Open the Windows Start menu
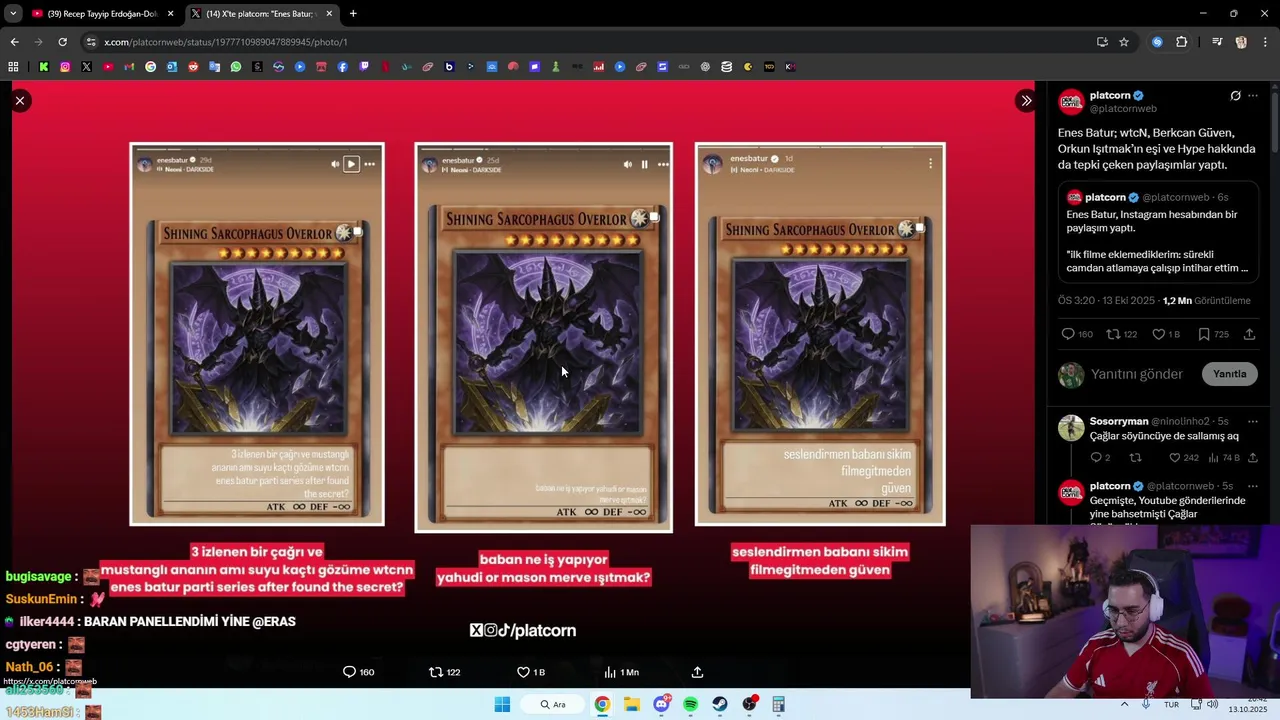 (502, 705)
